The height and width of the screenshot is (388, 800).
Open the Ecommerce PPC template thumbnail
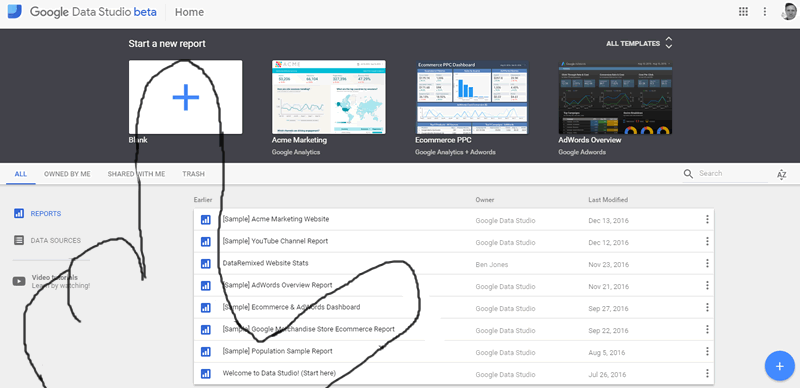click(x=472, y=97)
